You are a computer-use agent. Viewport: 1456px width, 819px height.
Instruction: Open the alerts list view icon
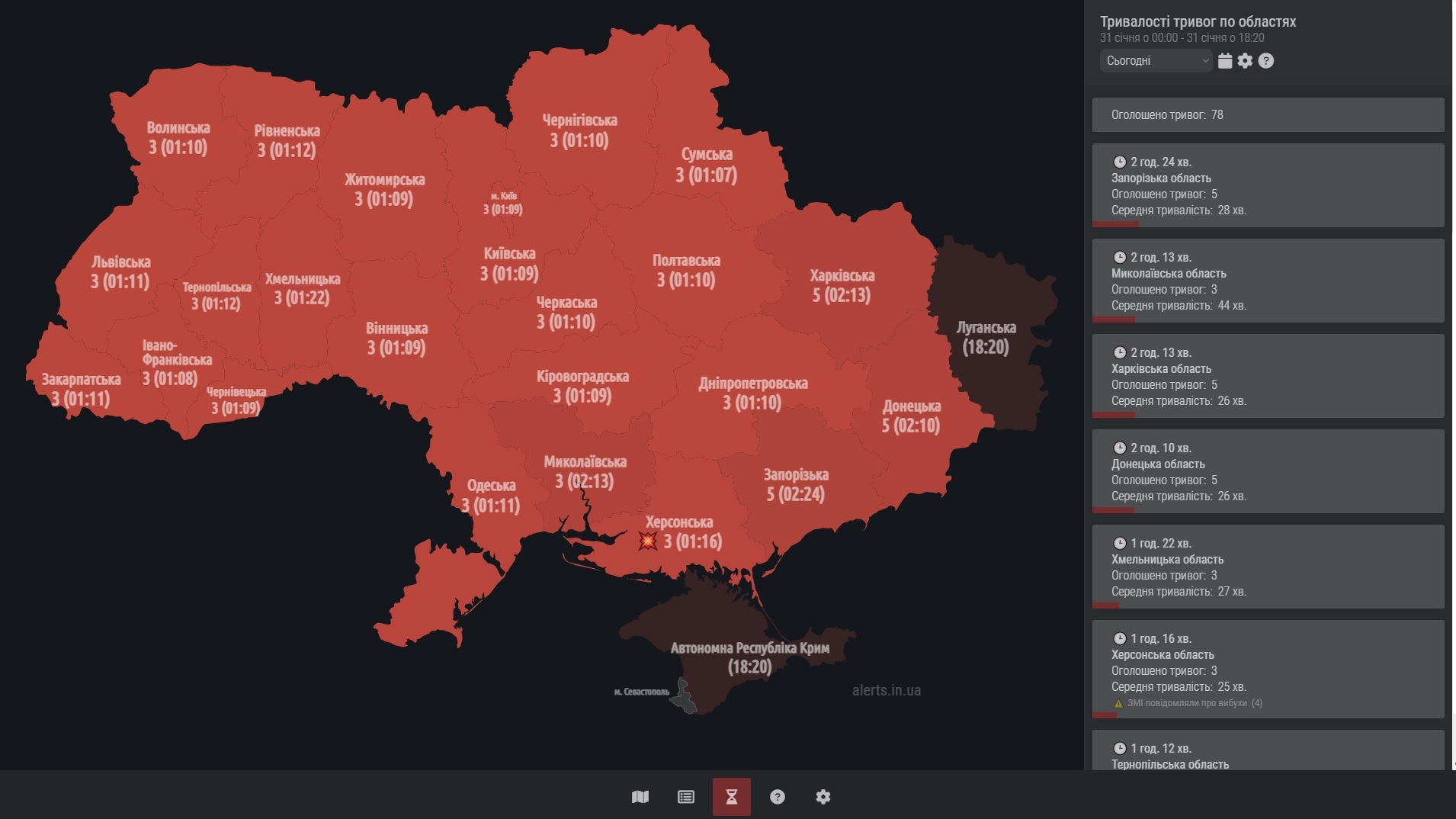pos(686,797)
